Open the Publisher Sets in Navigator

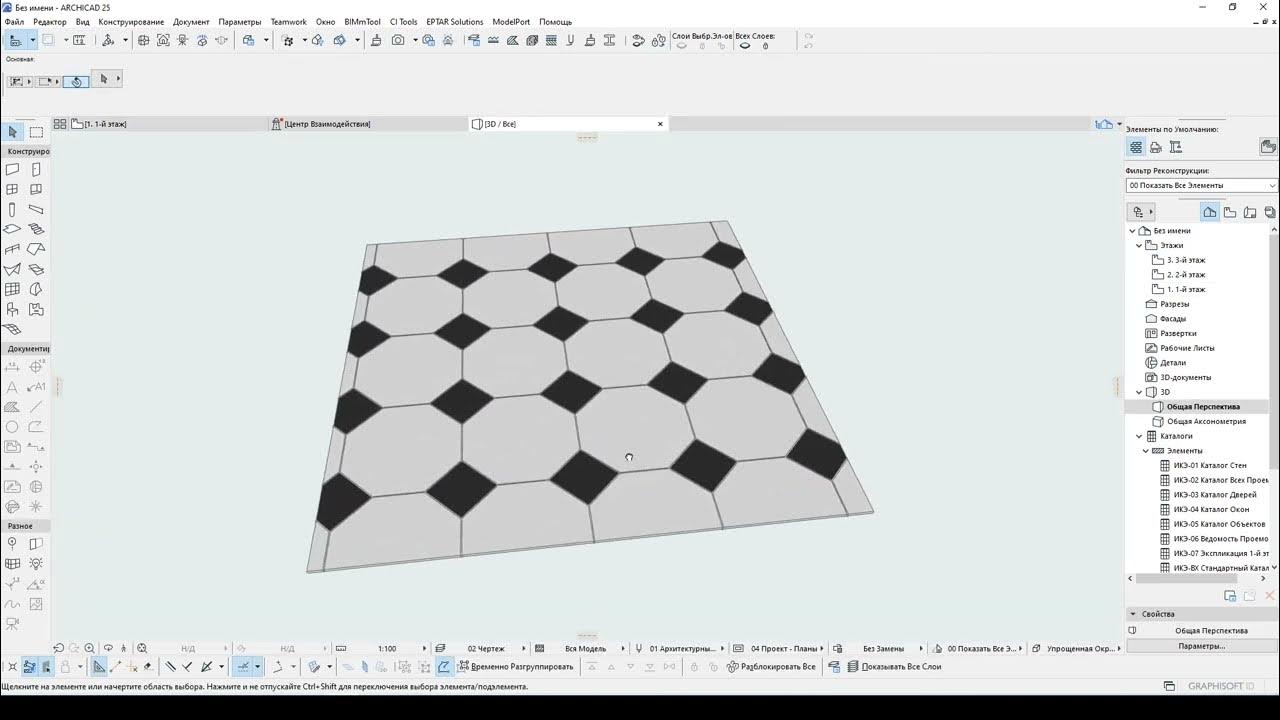pos(1270,212)
